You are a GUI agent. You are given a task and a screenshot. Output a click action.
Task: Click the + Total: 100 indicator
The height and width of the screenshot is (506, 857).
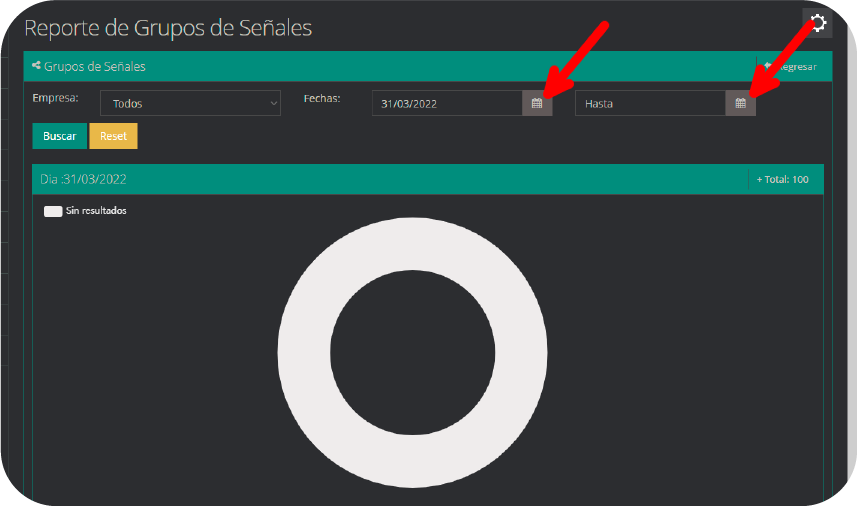point(783,180)
